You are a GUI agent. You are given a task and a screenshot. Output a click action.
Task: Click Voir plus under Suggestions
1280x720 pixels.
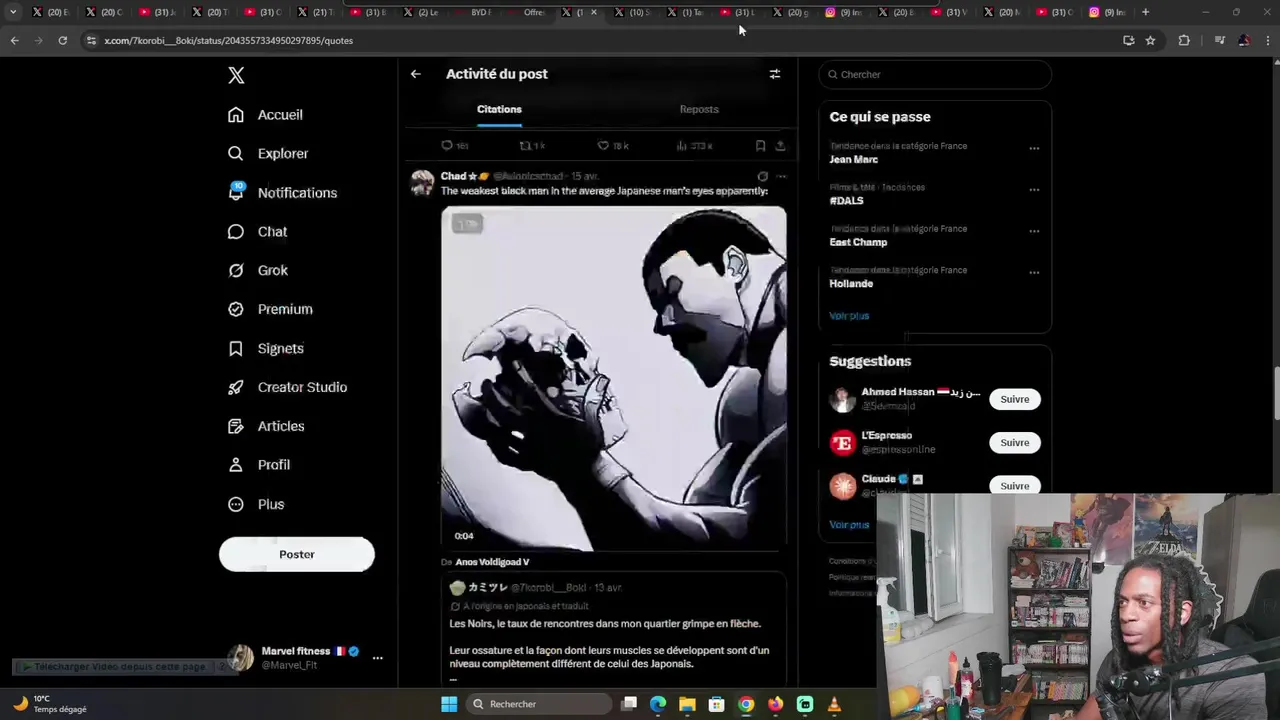(849, 525)
